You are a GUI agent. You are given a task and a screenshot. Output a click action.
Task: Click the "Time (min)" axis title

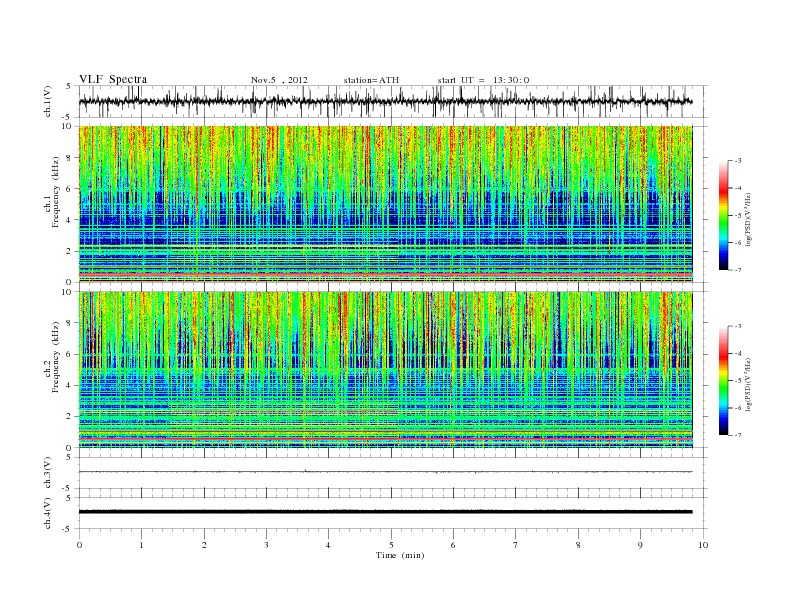[400, 555]
